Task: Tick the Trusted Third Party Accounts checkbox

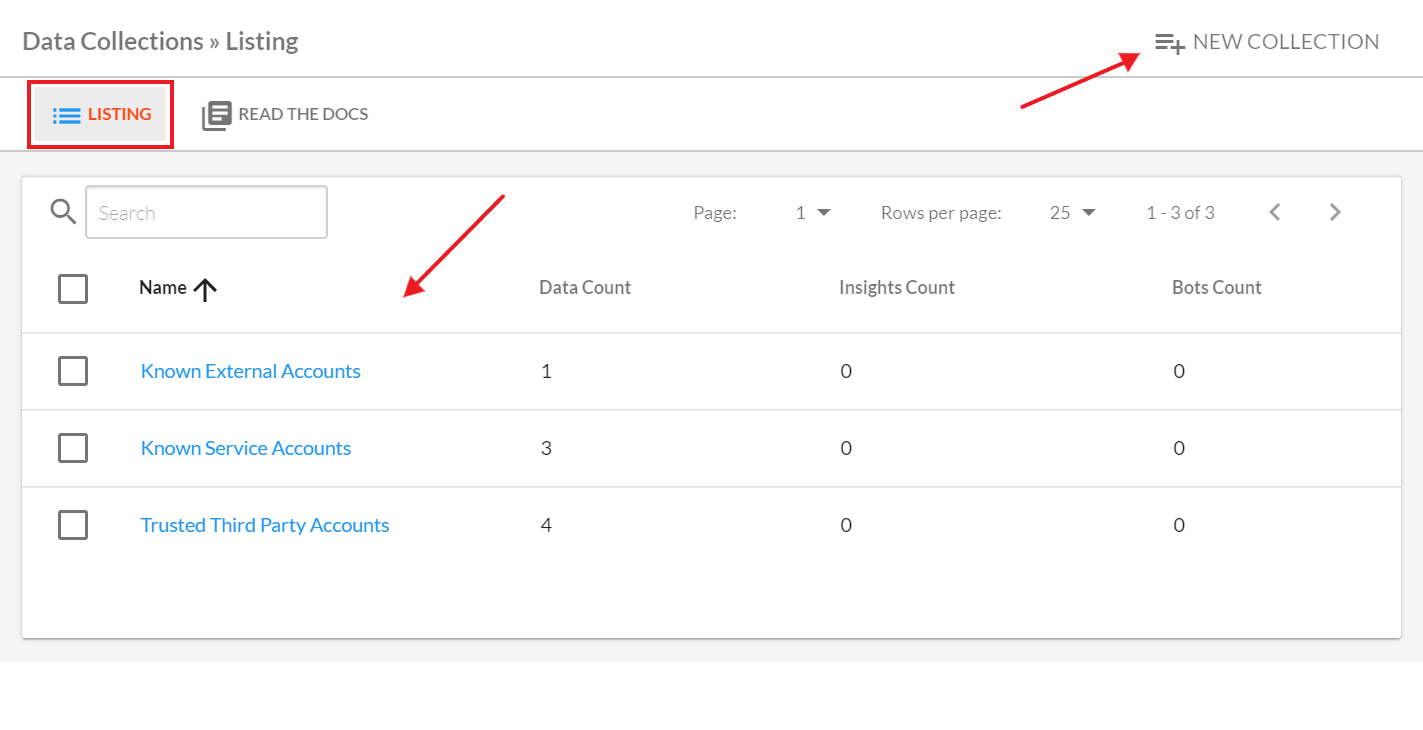Action: pos(73,525)
